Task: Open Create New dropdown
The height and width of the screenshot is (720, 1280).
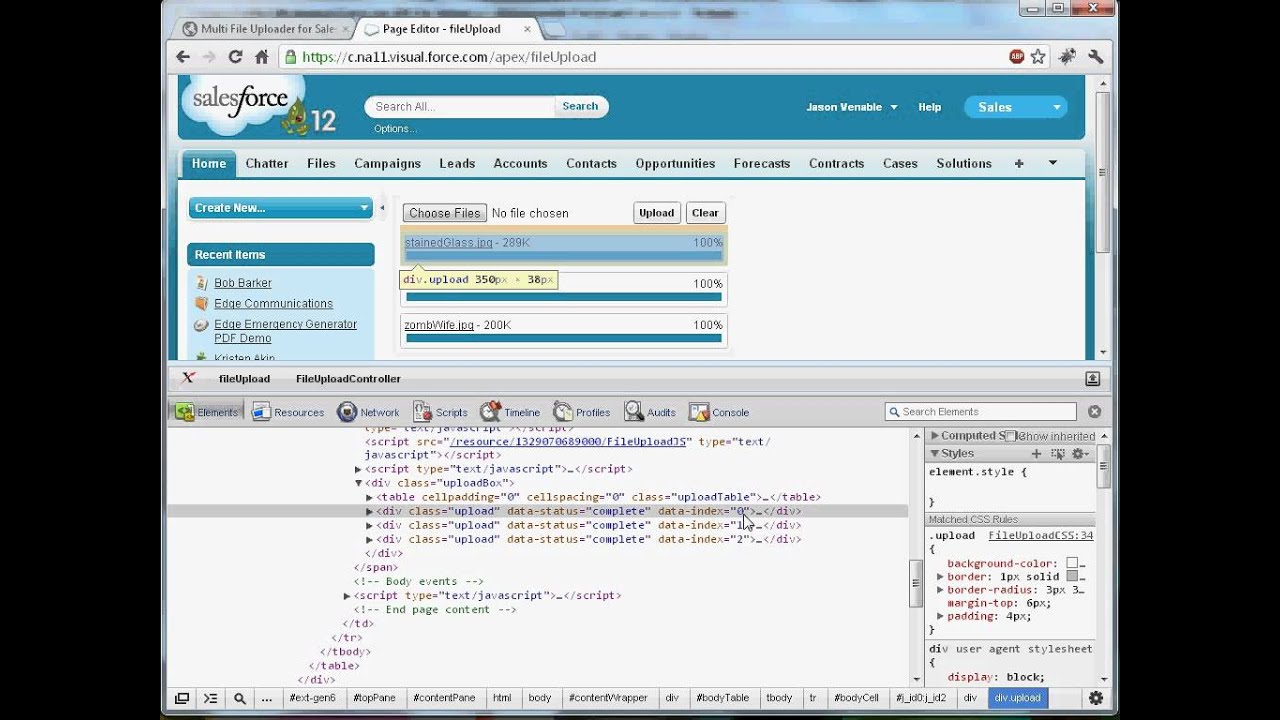Action: pos(281,208)
